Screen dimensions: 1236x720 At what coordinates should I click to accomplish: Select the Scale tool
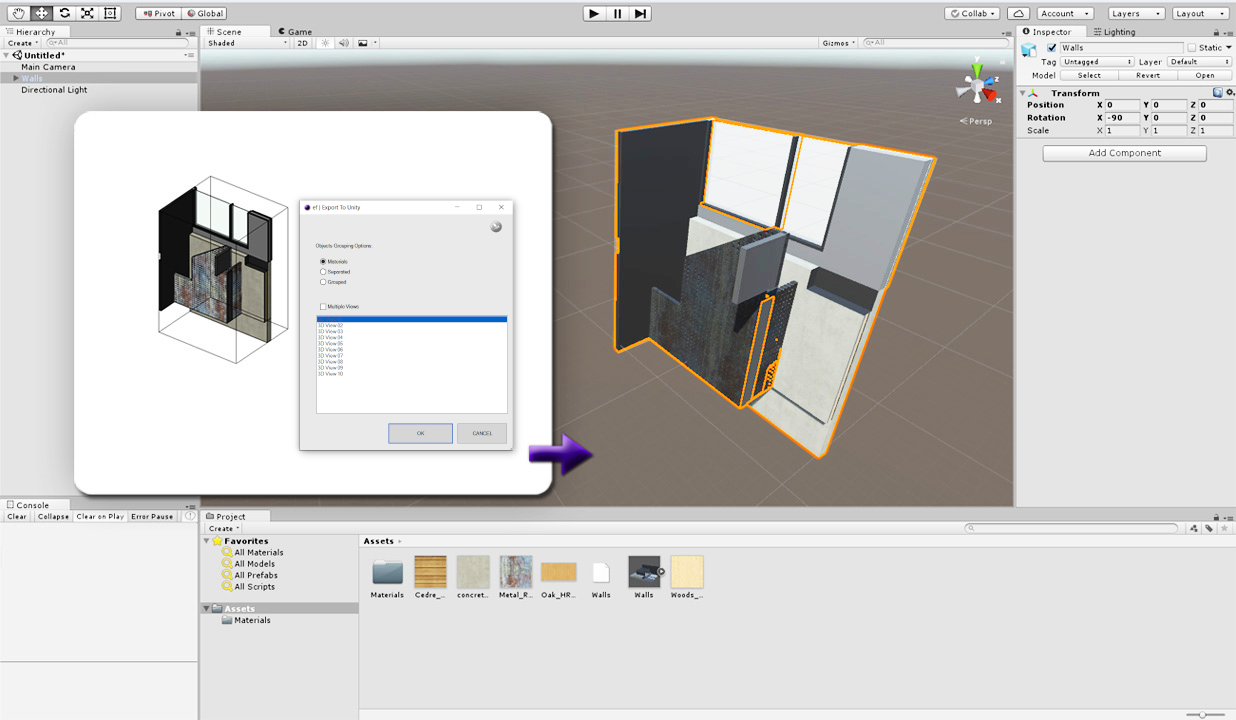coord(87,14)
